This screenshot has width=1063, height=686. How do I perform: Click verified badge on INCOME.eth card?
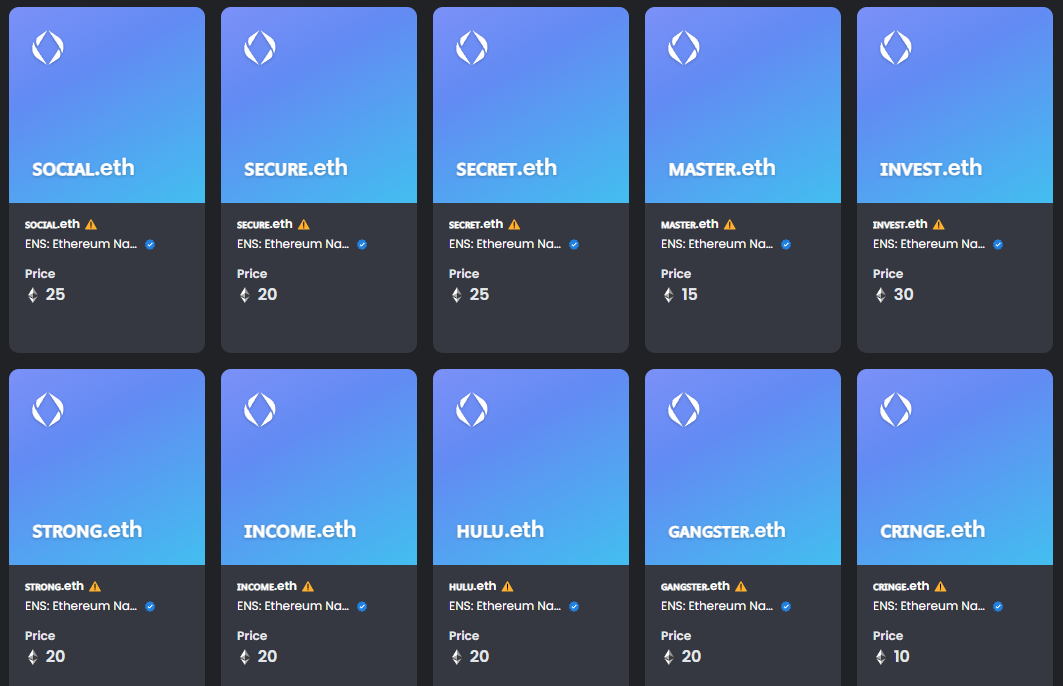(x=362, y=607)
